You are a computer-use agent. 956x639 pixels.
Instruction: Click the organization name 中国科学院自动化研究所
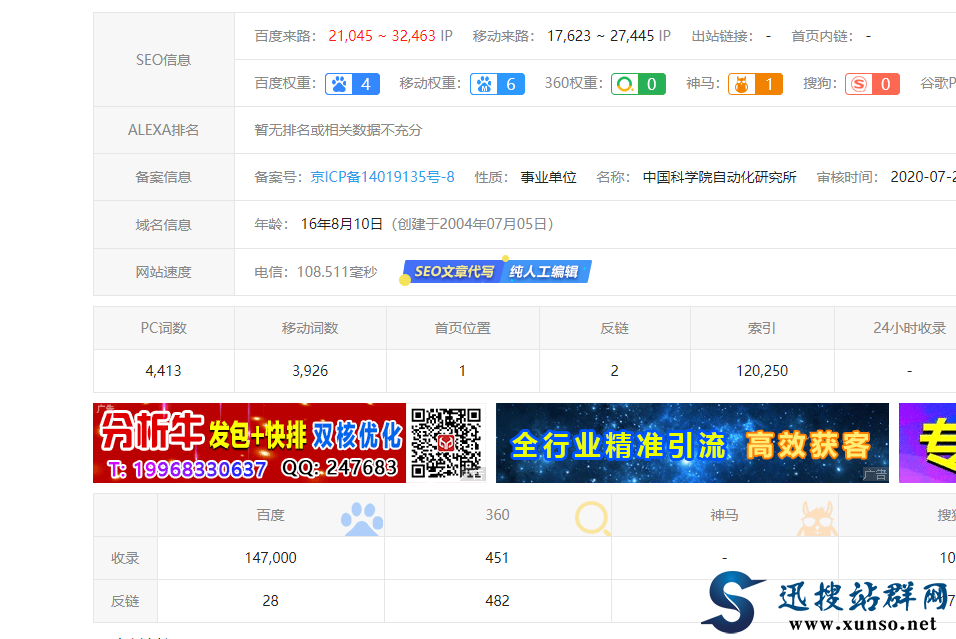coord(719,177)
